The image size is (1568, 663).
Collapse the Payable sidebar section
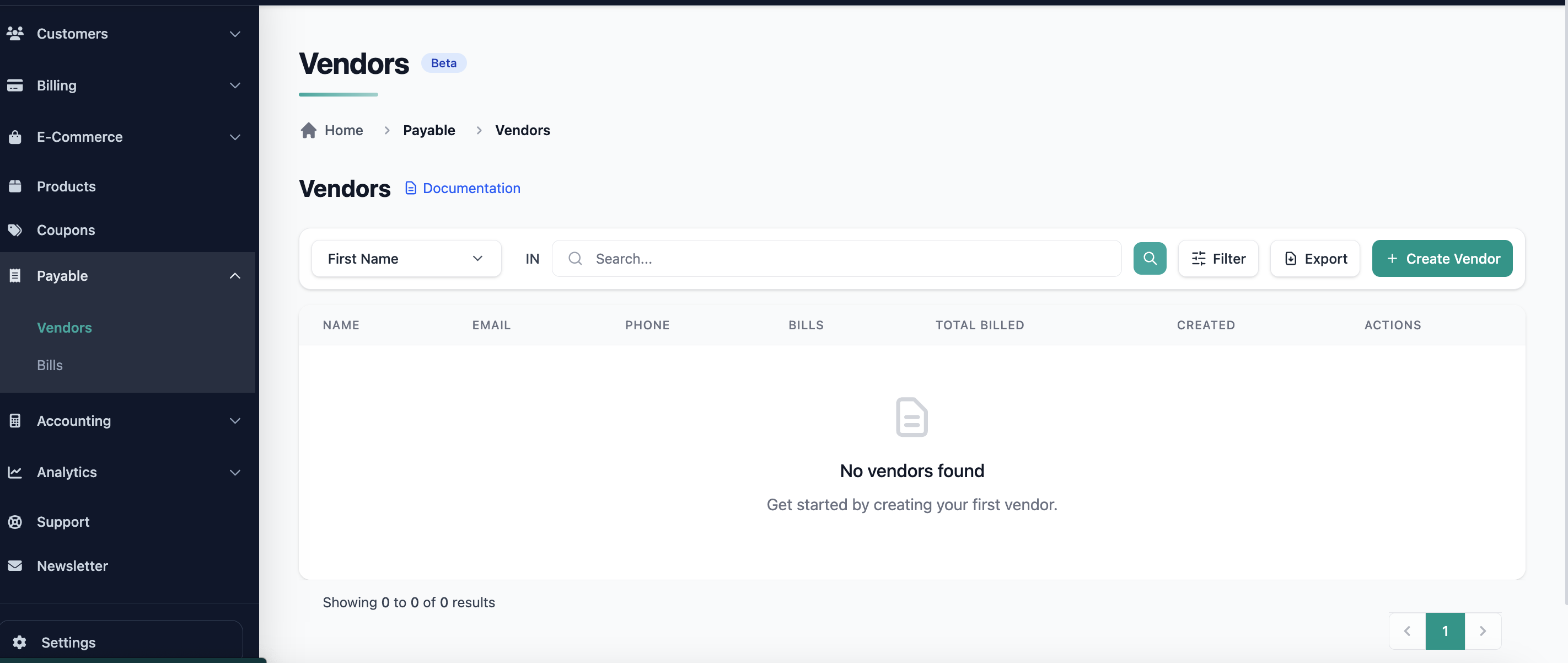pos(234,276)
